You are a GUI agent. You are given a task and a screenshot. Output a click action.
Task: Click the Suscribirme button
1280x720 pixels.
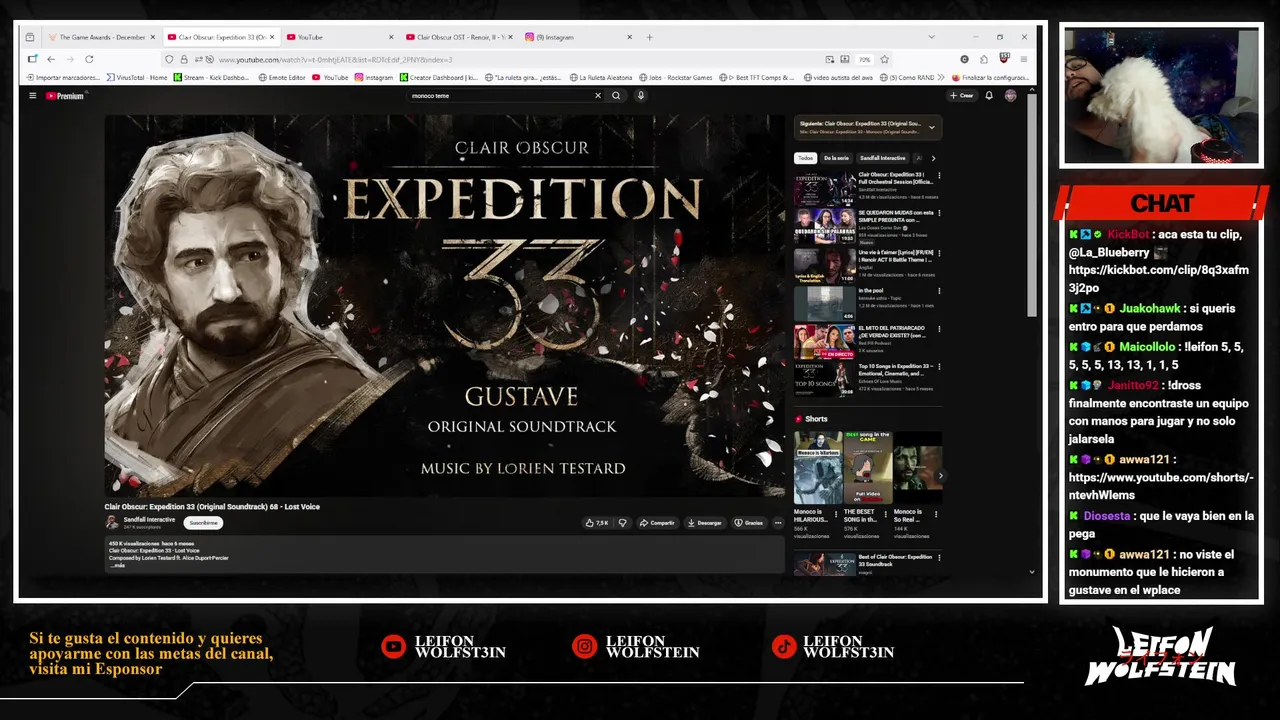click(x=203, y=523)
